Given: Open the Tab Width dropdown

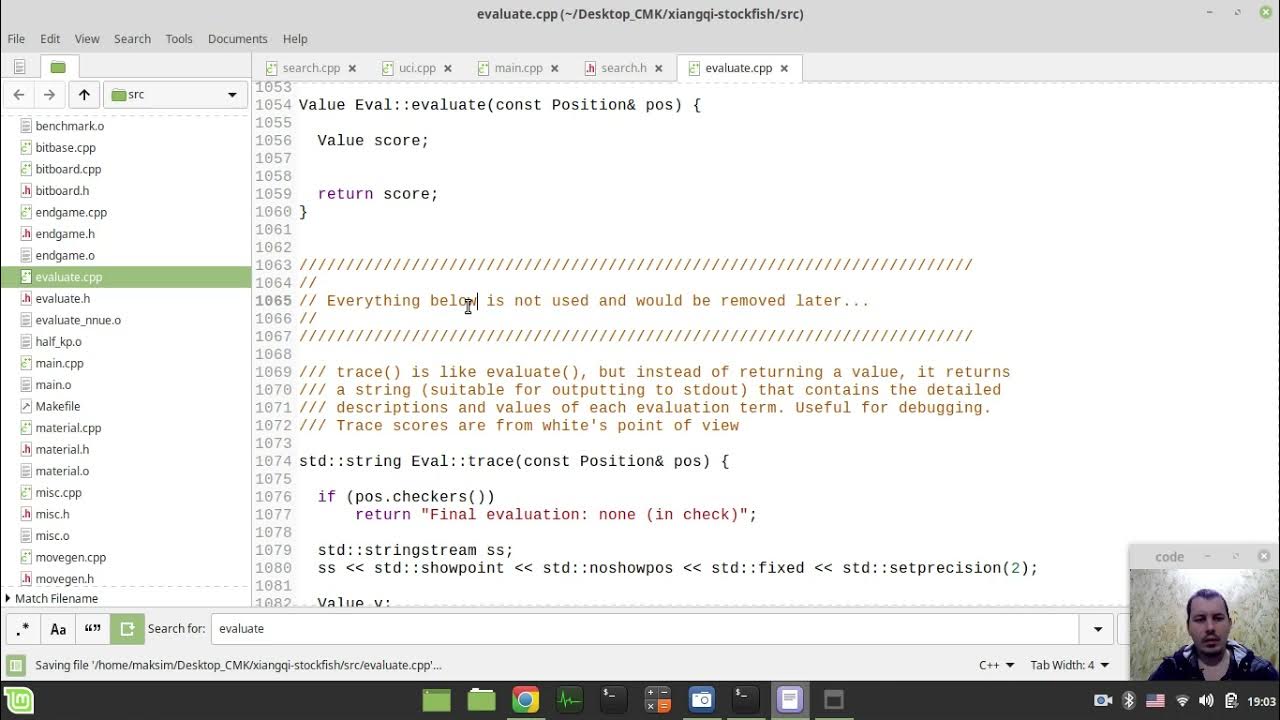Looking at the screenshot, I should (1069, 665).
